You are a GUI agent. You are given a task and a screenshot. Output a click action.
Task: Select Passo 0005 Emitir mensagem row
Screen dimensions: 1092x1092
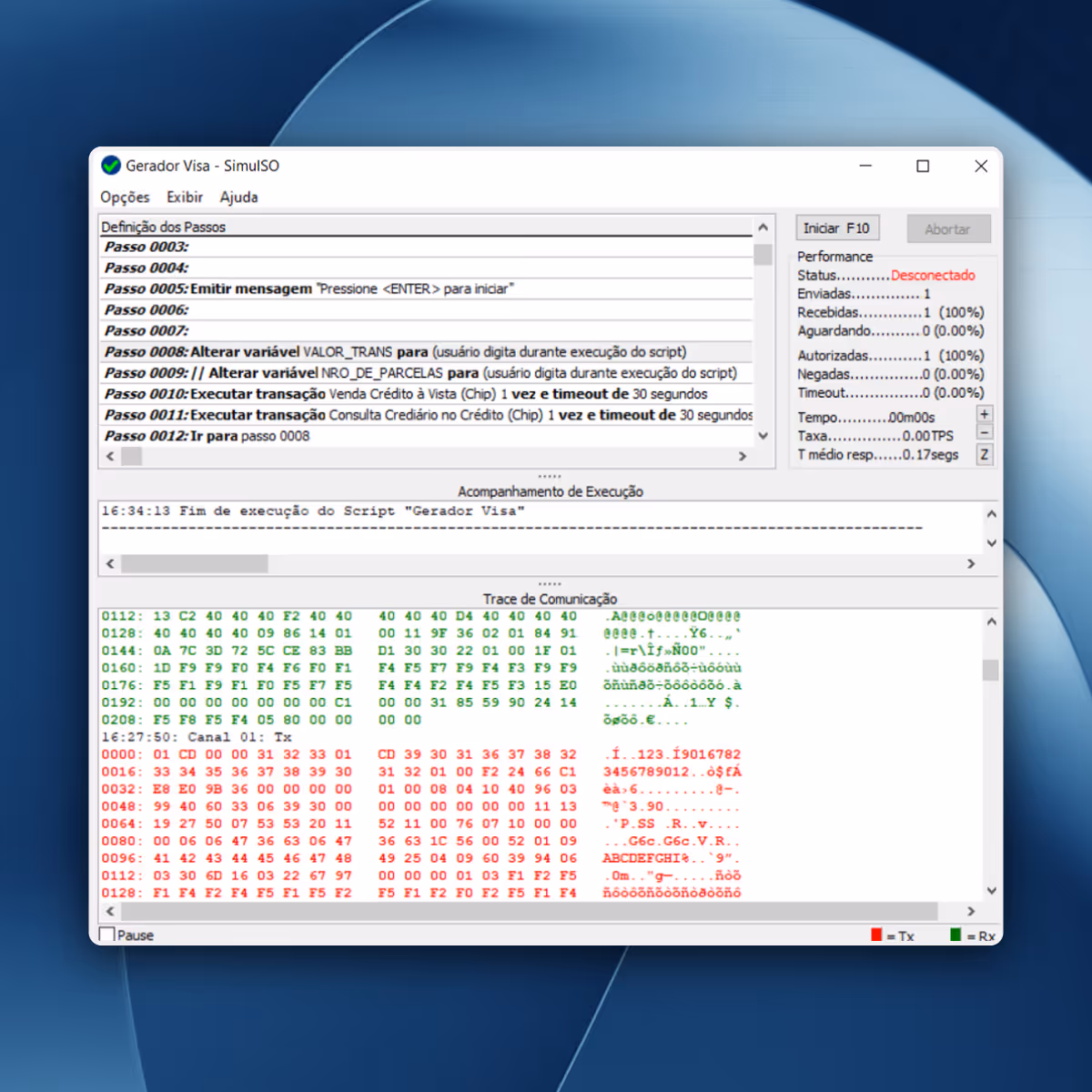426,289
